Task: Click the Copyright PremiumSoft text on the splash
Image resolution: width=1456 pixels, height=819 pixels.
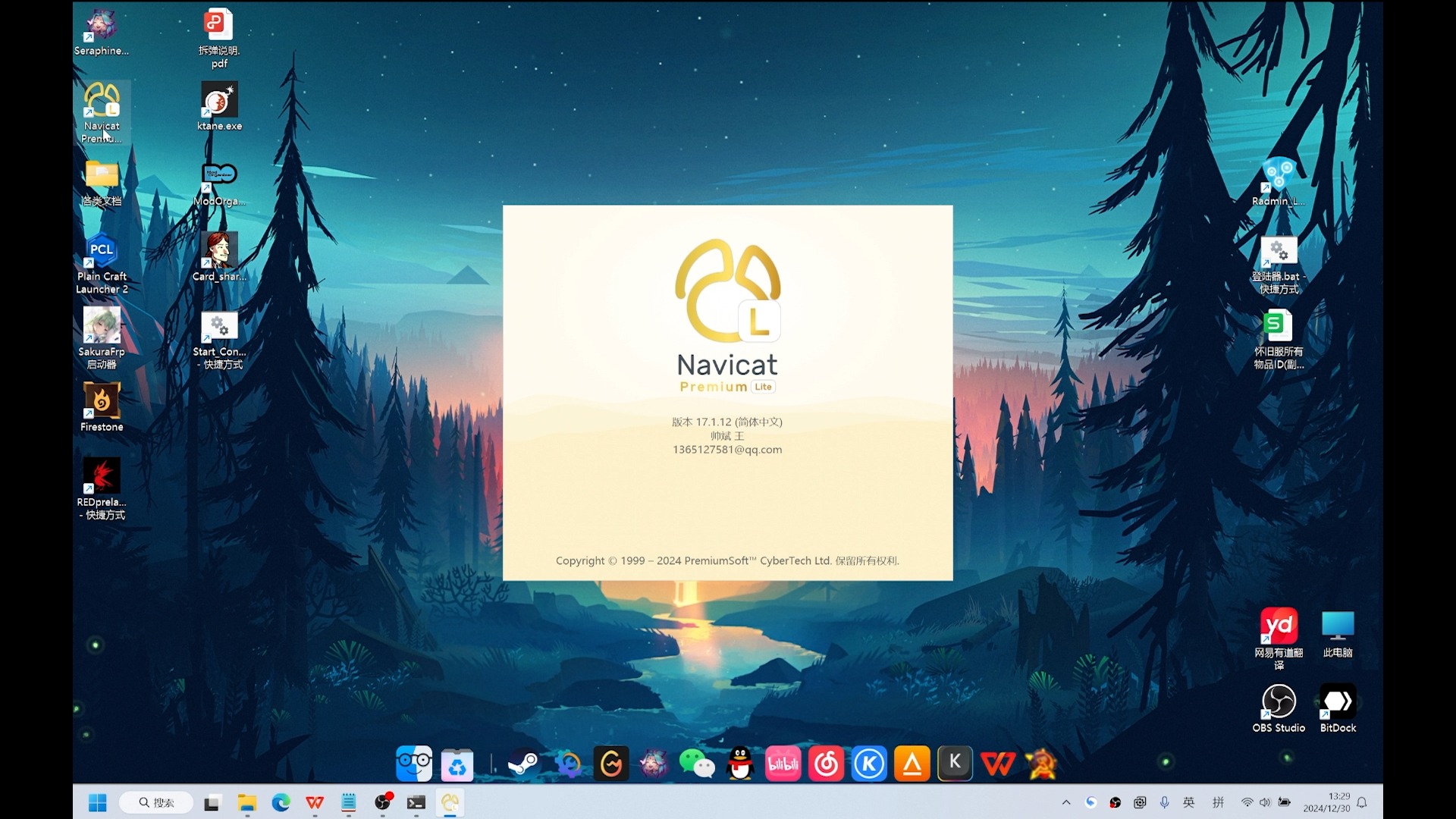Action: pos(727,561)
